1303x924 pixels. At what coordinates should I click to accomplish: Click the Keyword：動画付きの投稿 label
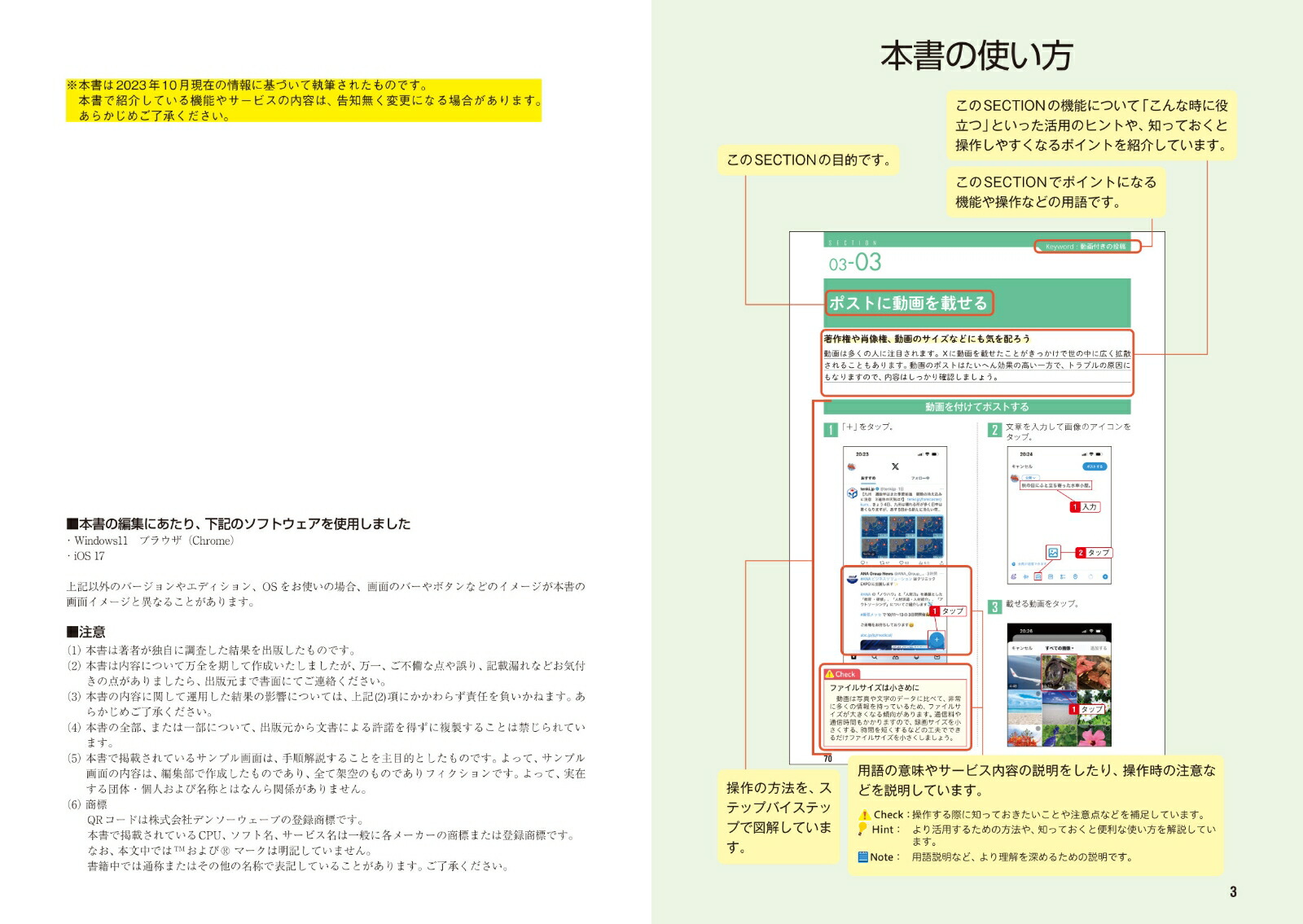pyautogui.click(x=1088, y=247)
